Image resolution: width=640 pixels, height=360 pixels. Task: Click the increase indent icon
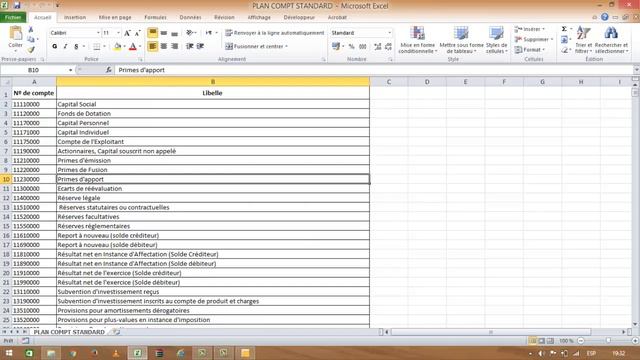click(x=200, y=46)
